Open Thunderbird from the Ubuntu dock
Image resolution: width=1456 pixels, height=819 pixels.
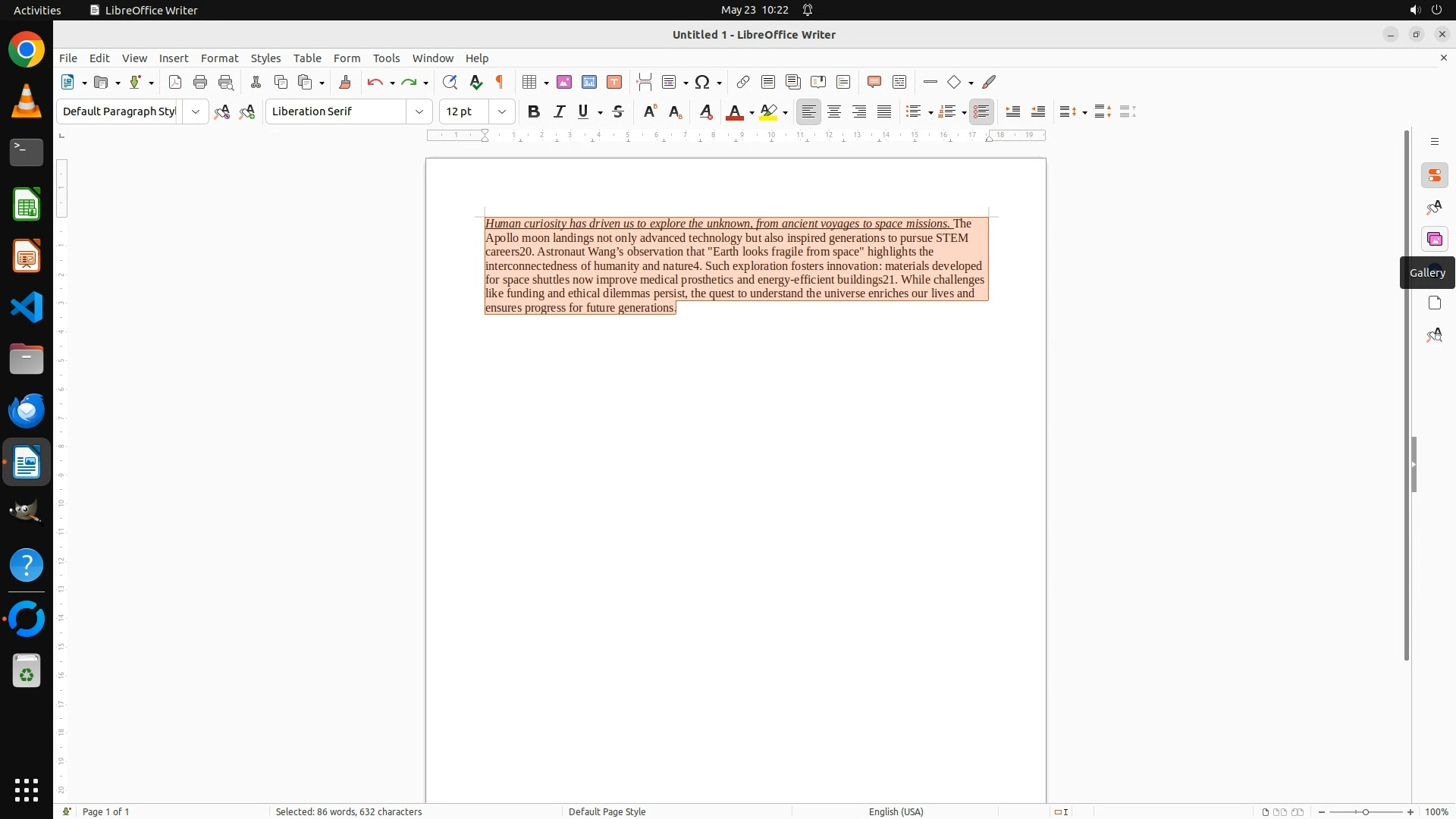27,410
